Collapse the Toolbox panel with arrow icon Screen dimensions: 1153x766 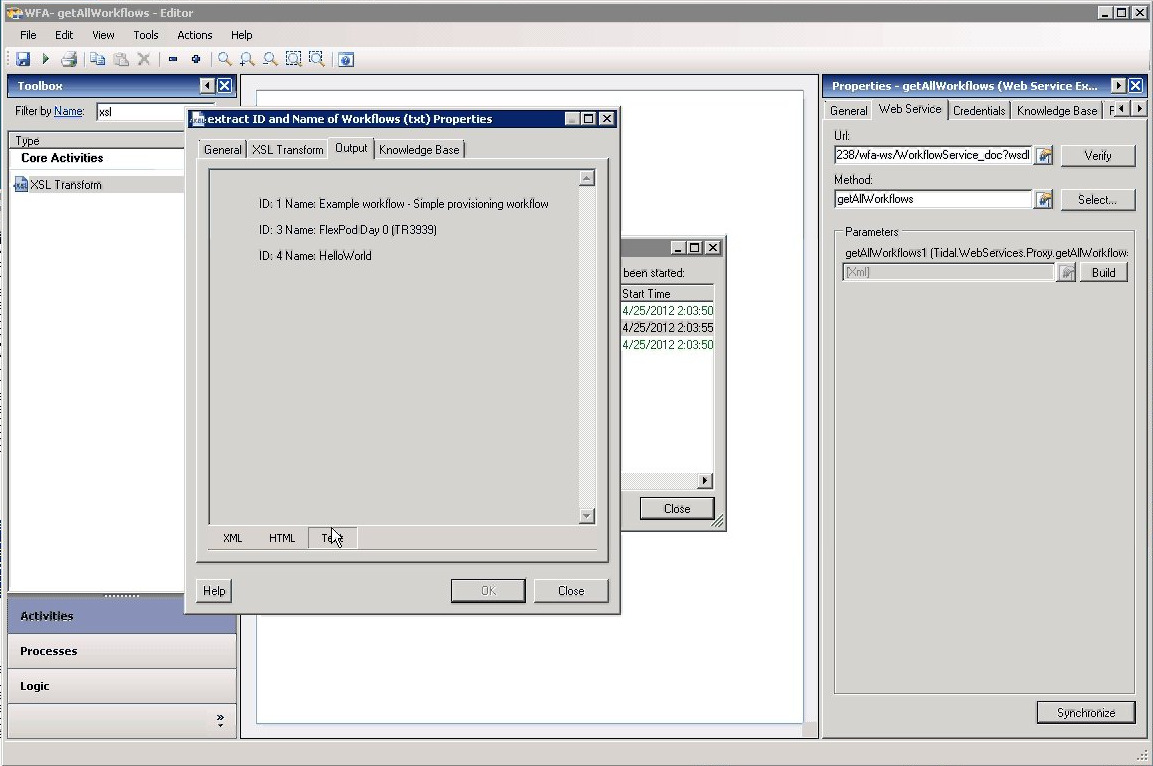point(207,86)
